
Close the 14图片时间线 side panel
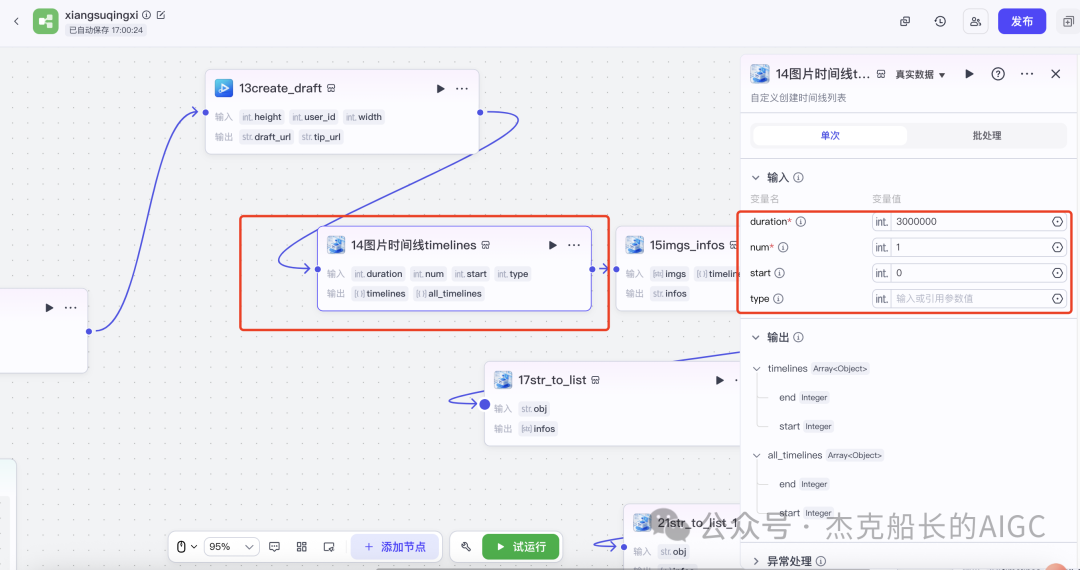(1055, 74)
